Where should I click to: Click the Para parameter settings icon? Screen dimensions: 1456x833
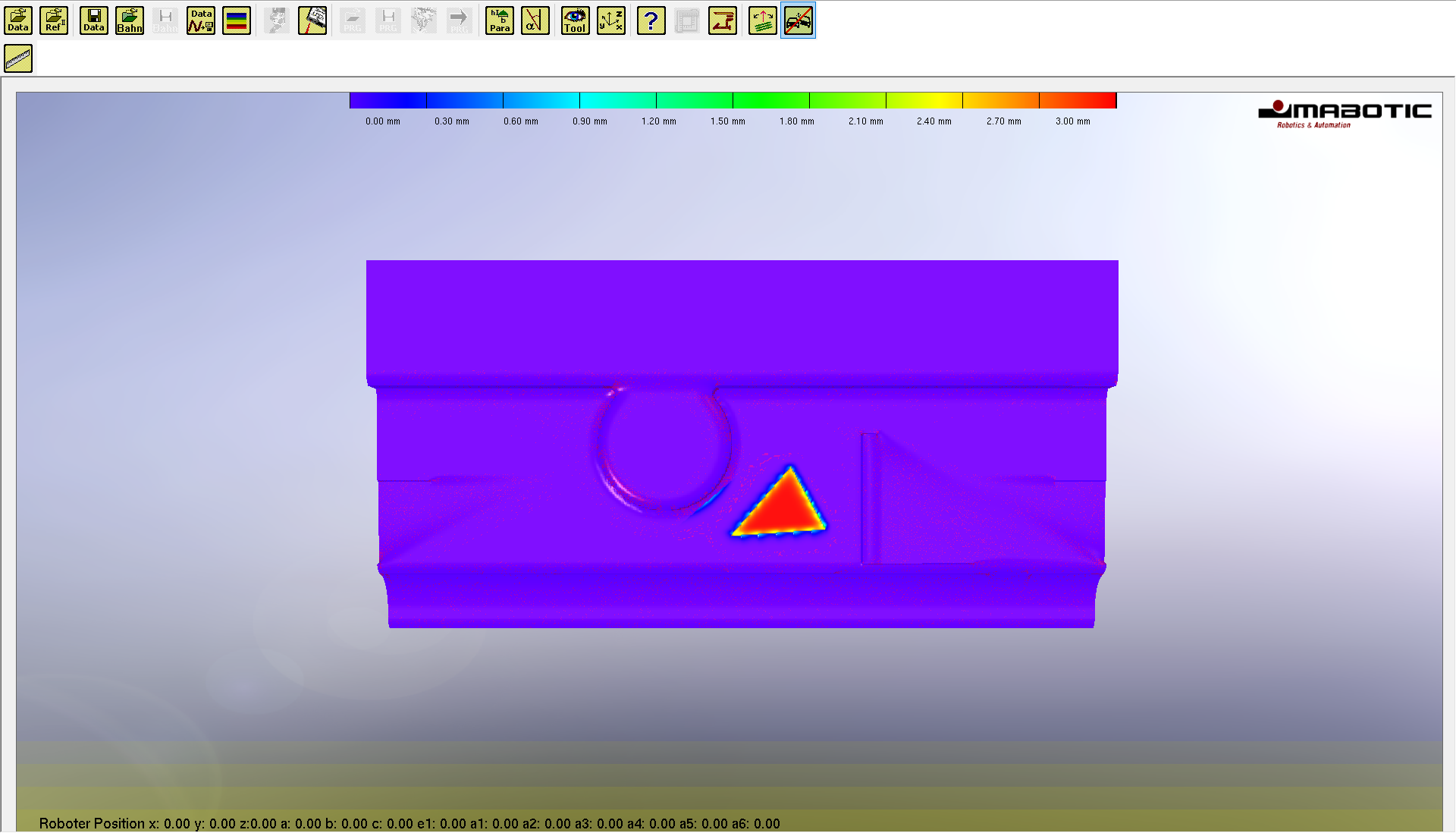click(x=500, y=20)
